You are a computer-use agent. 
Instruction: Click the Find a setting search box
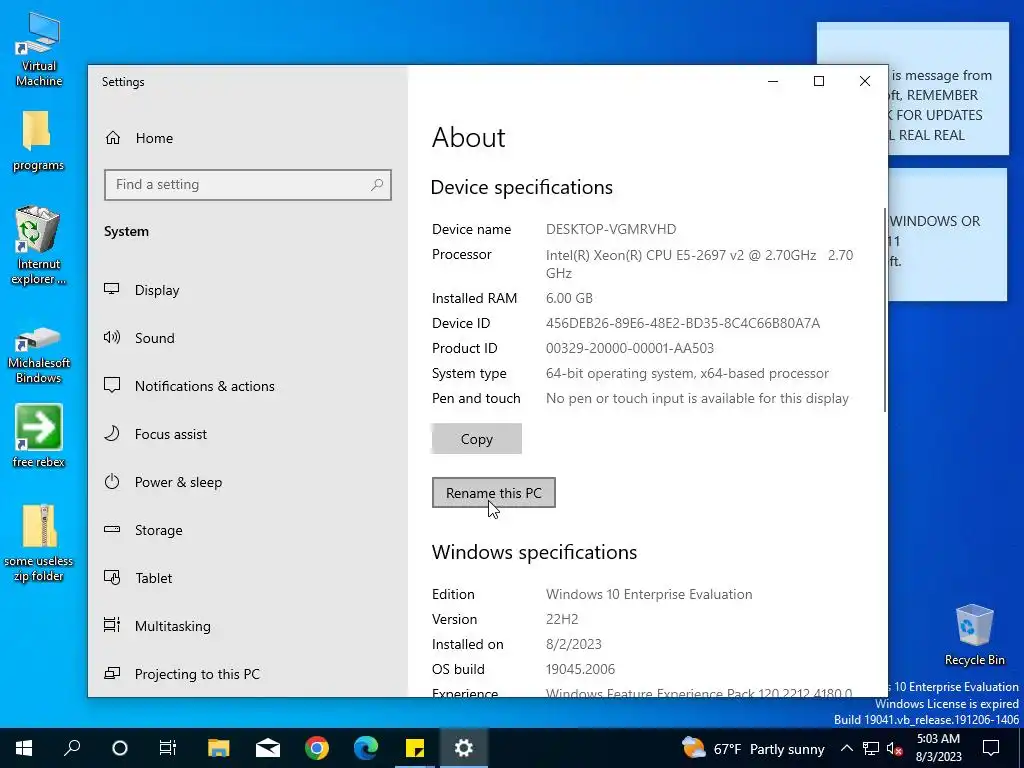pos(248,185)
